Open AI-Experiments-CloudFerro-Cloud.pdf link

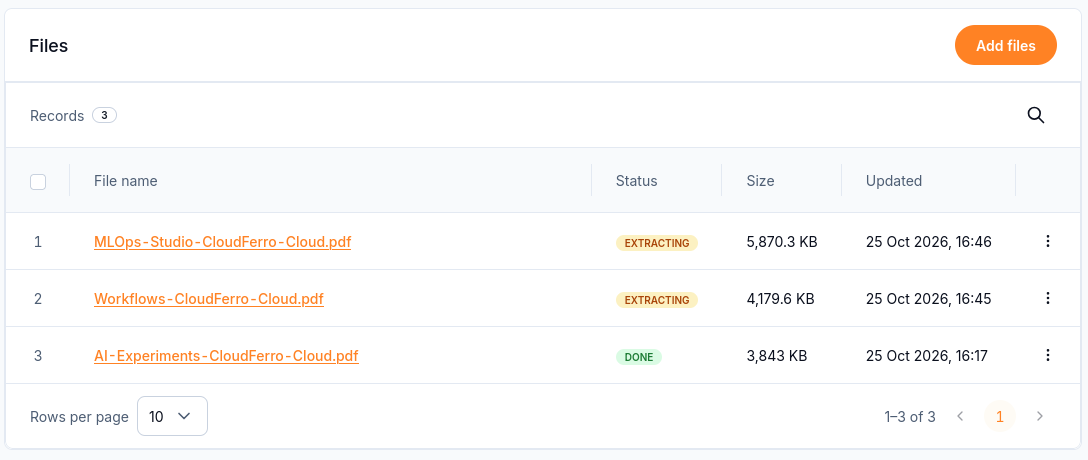(226, 356)
